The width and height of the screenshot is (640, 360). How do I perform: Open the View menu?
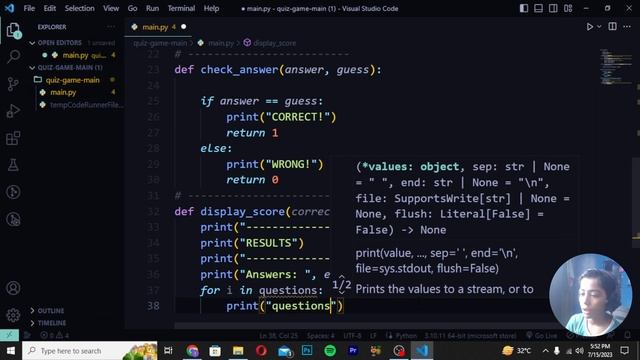tap(111, 8)
